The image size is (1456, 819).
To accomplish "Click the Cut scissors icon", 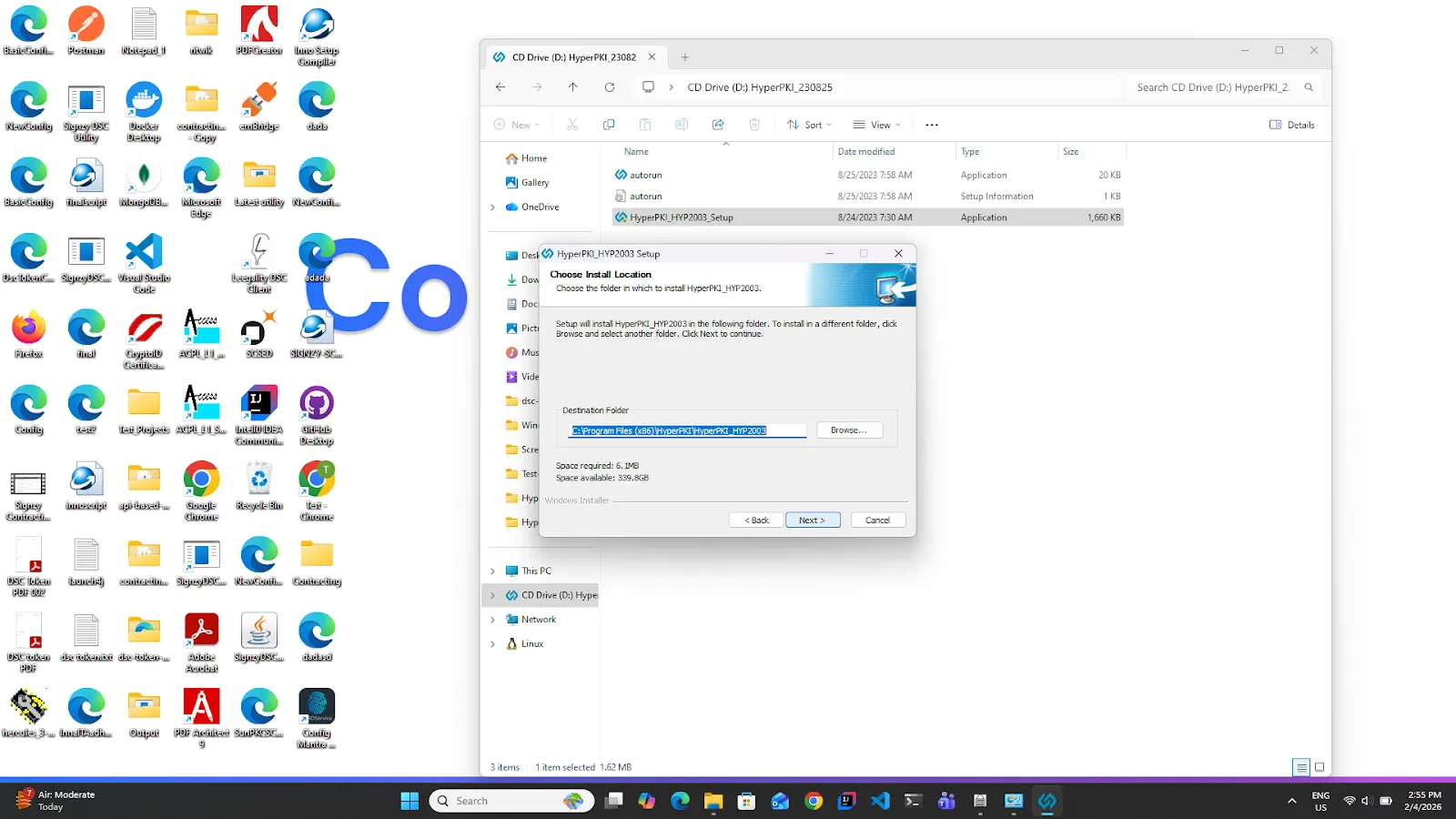I will click(x=572, y=125).
